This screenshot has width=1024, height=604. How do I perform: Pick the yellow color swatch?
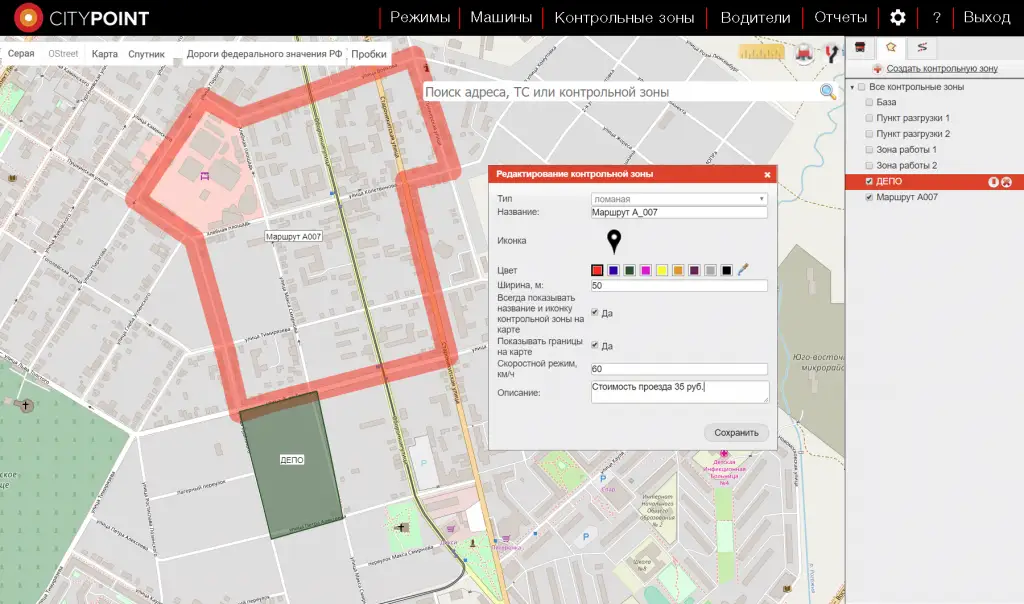pos(662,270)
